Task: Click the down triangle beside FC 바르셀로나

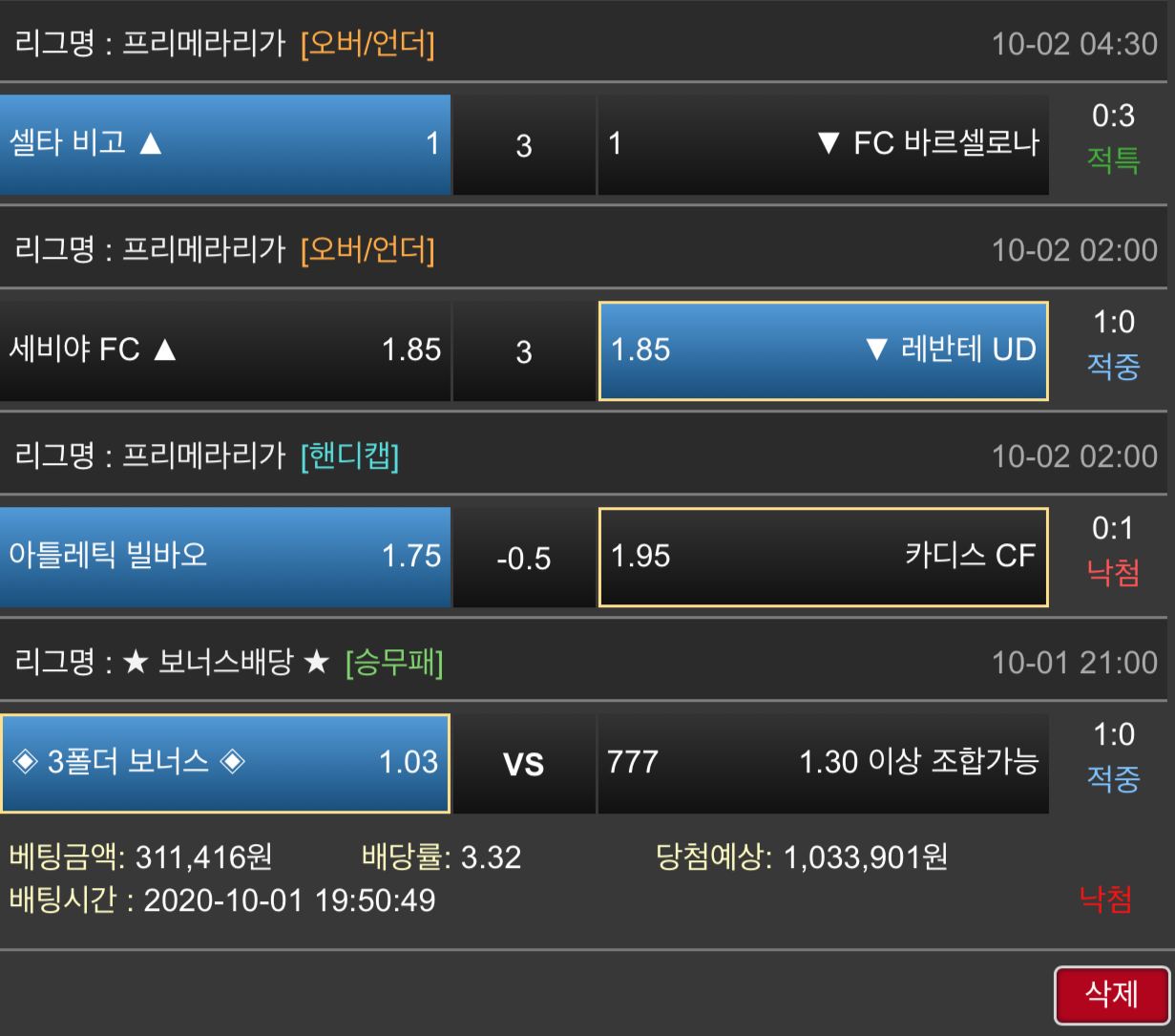Action: 828,144
